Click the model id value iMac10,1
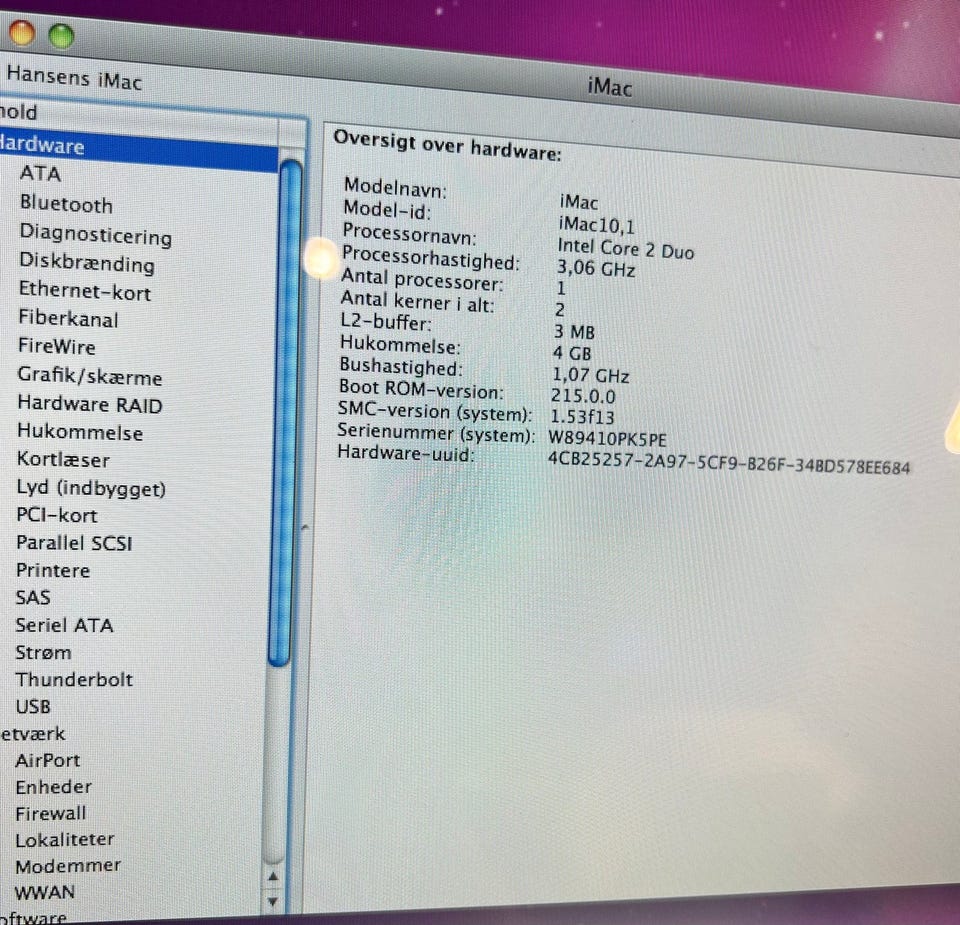This screenshot has width=960, height=925. click(x=596, y=225)
